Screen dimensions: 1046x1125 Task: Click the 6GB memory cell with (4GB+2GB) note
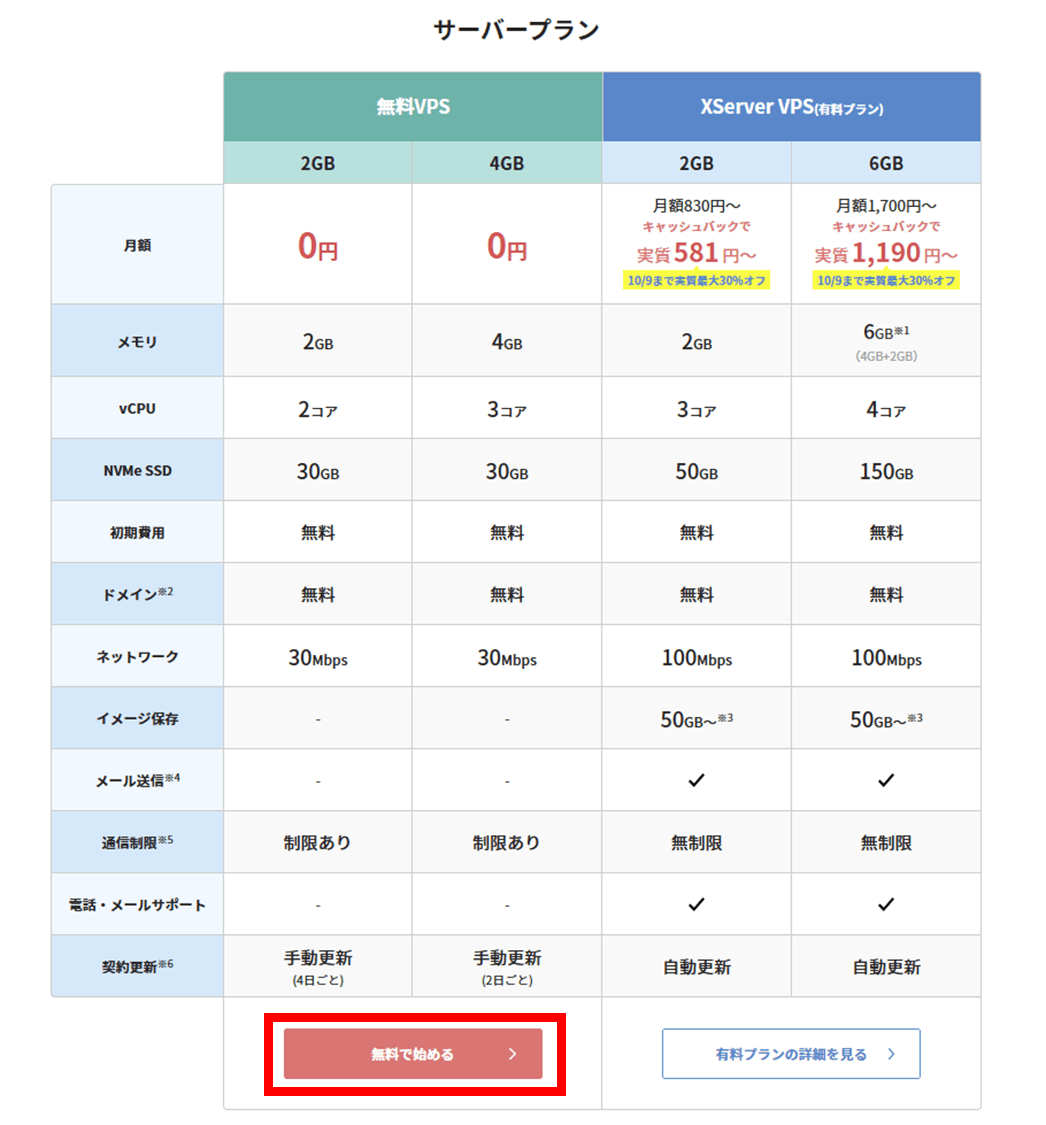[x=885, y=341]
